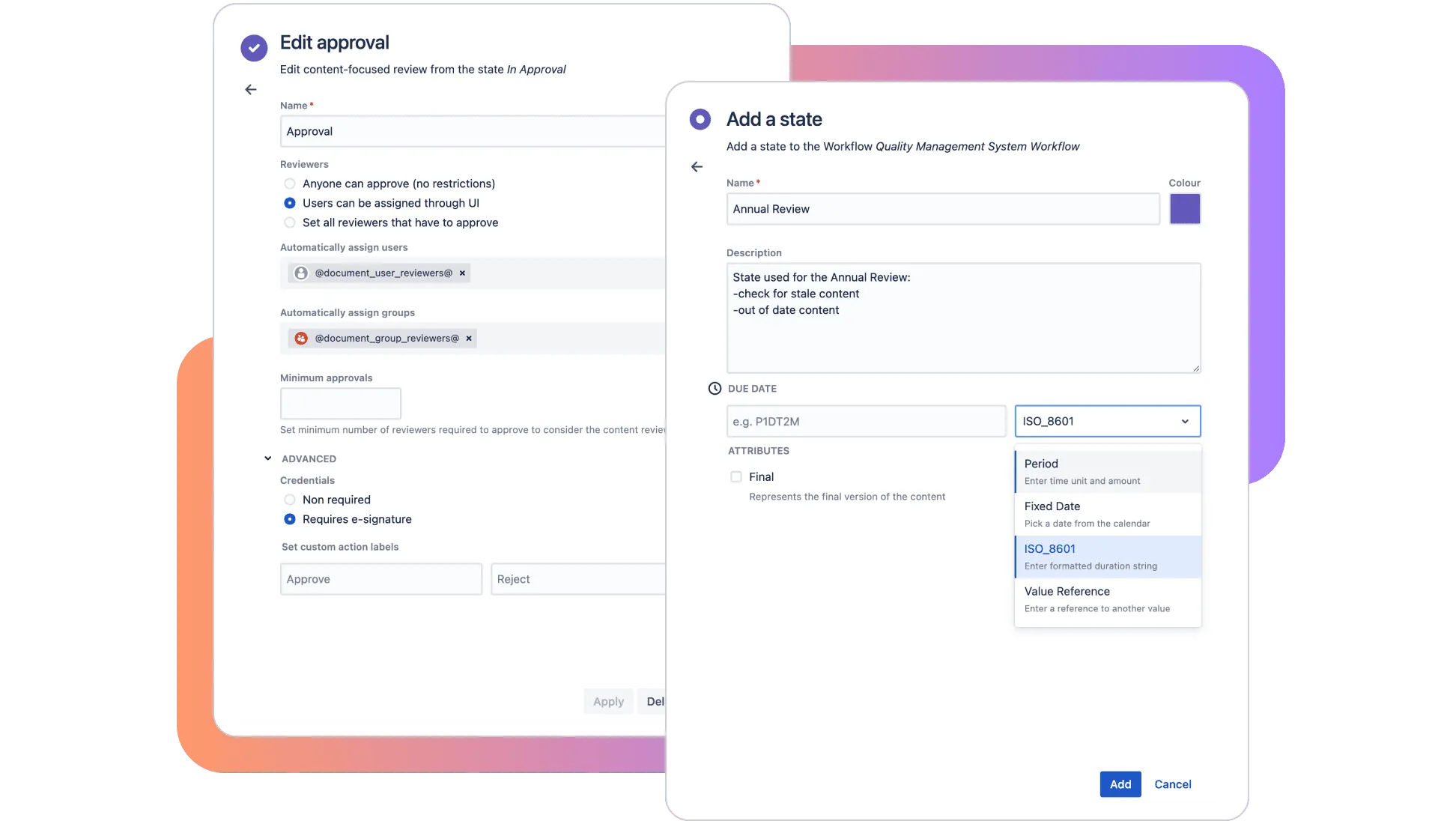Click back arrow in Edit approval panel
This screenshot has height=821, width=1456.
coord(251,90)
